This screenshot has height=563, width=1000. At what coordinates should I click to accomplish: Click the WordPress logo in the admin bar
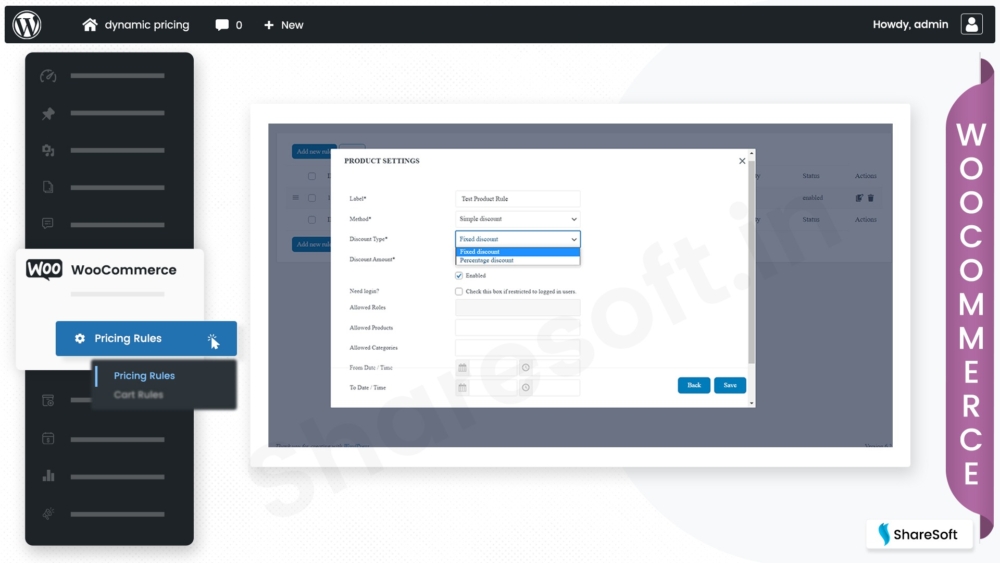[27, 25]
